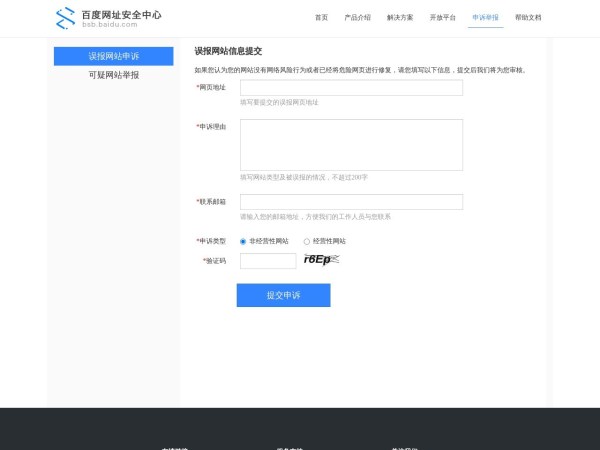Click the 提交申诉 submit button
The width and height of the screenshot is (600, 450).
coord(283,295)
